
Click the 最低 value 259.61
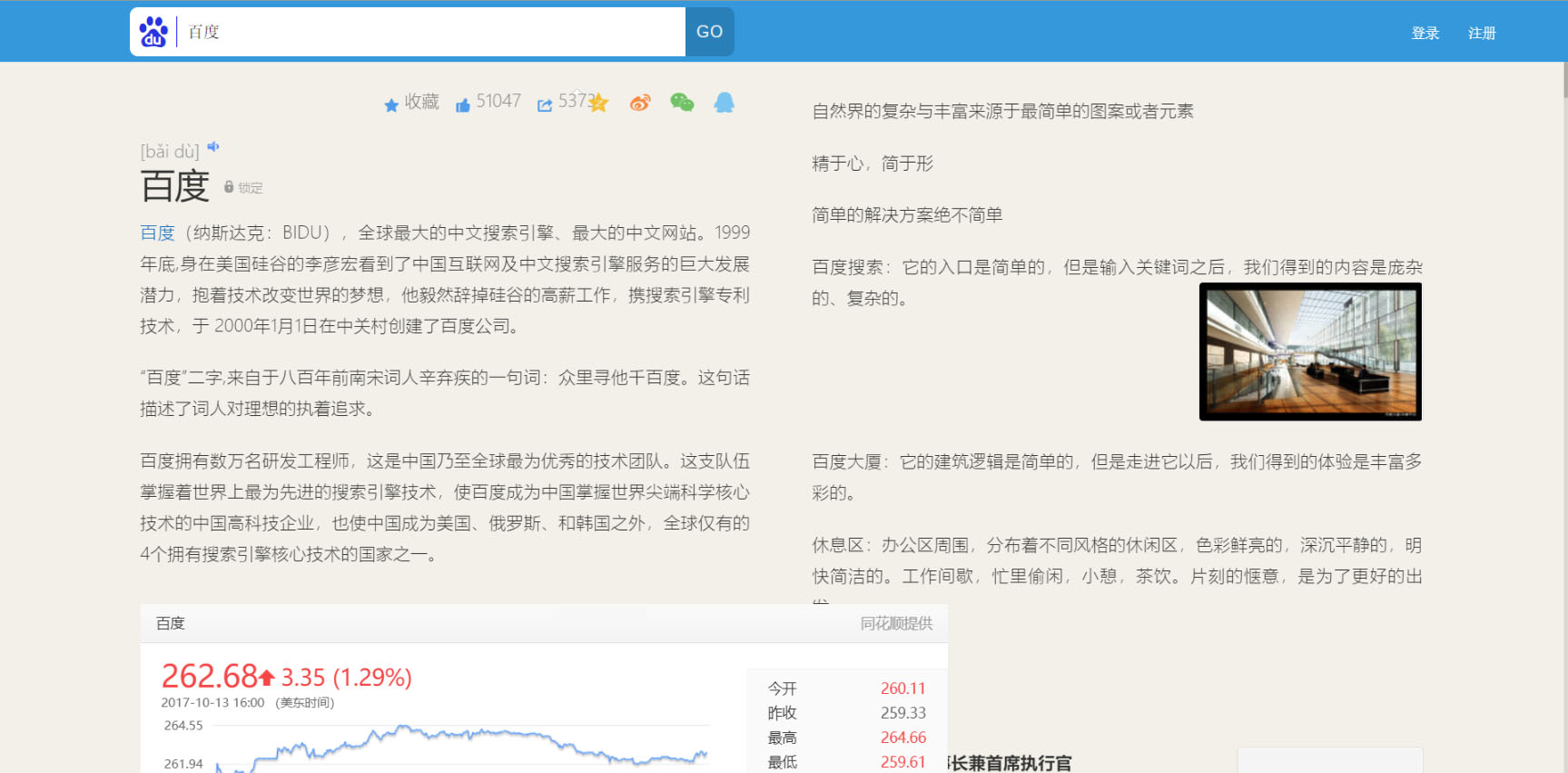pos(902,762)
